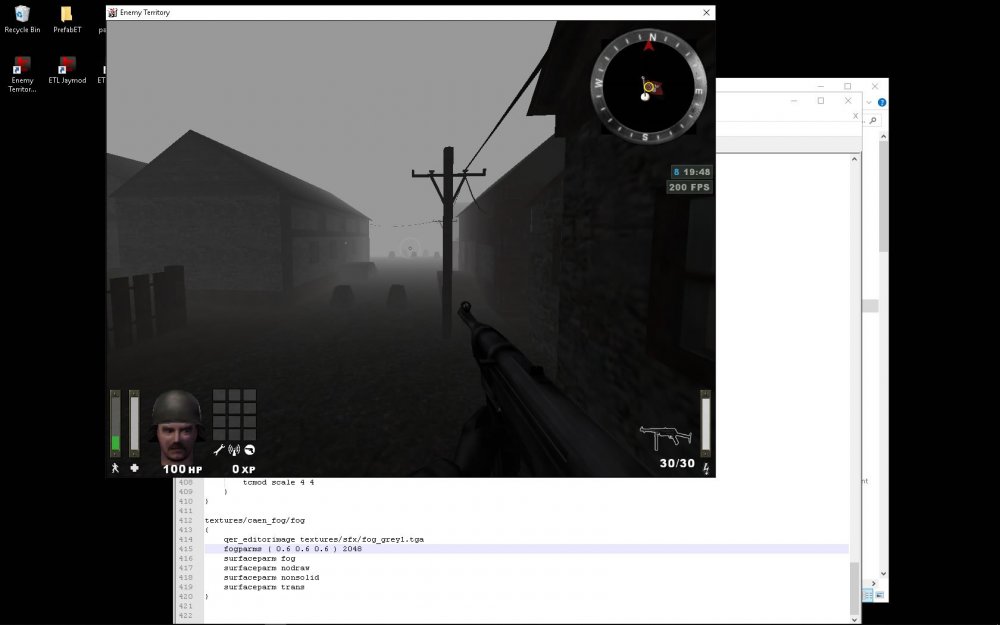Click the white health bar in HUD
This screenshot has height=625, width=1000.
135,423
